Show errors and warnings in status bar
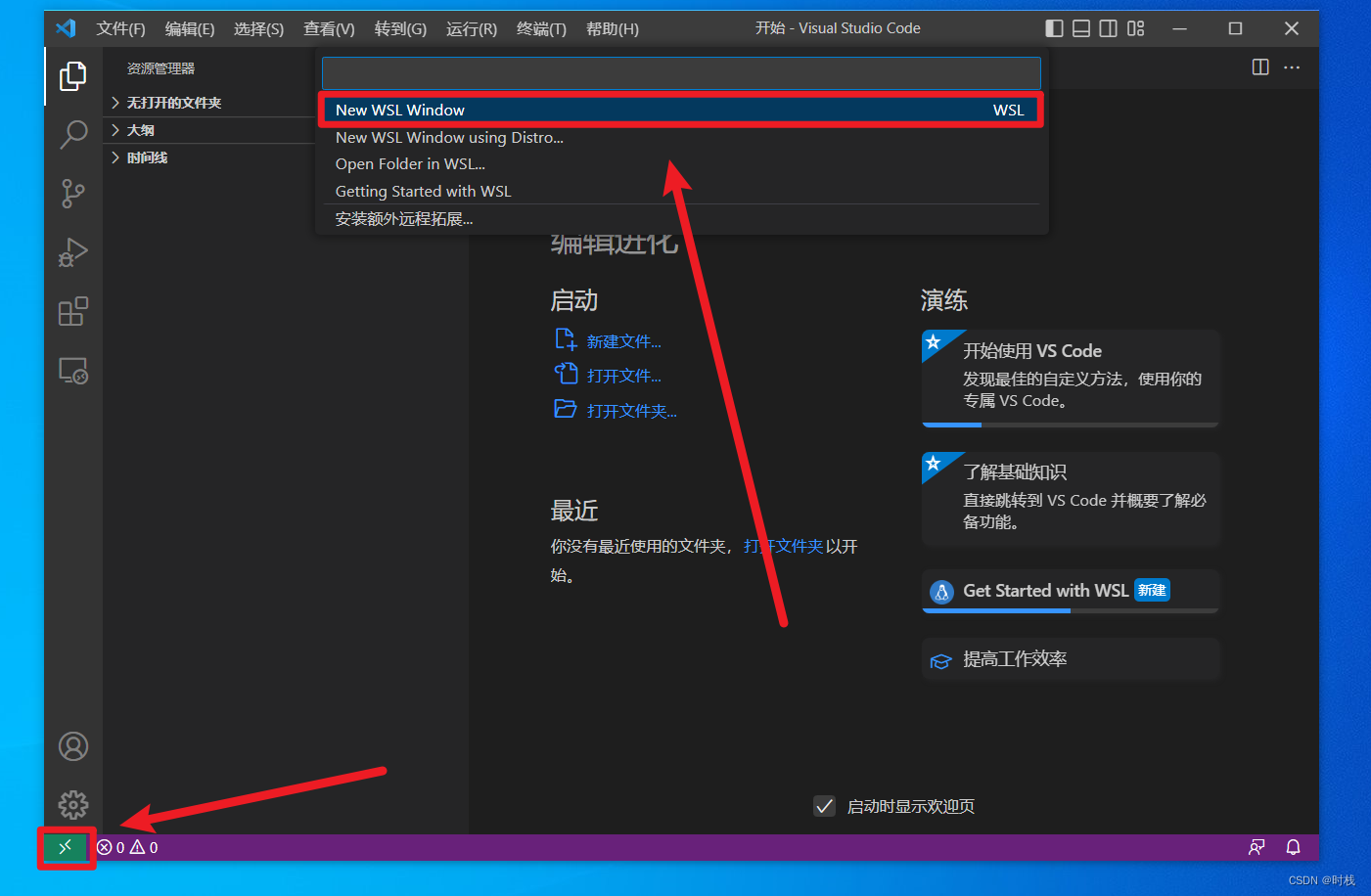Viewport: 1371px width, 896px height. (x=128, y=847)
